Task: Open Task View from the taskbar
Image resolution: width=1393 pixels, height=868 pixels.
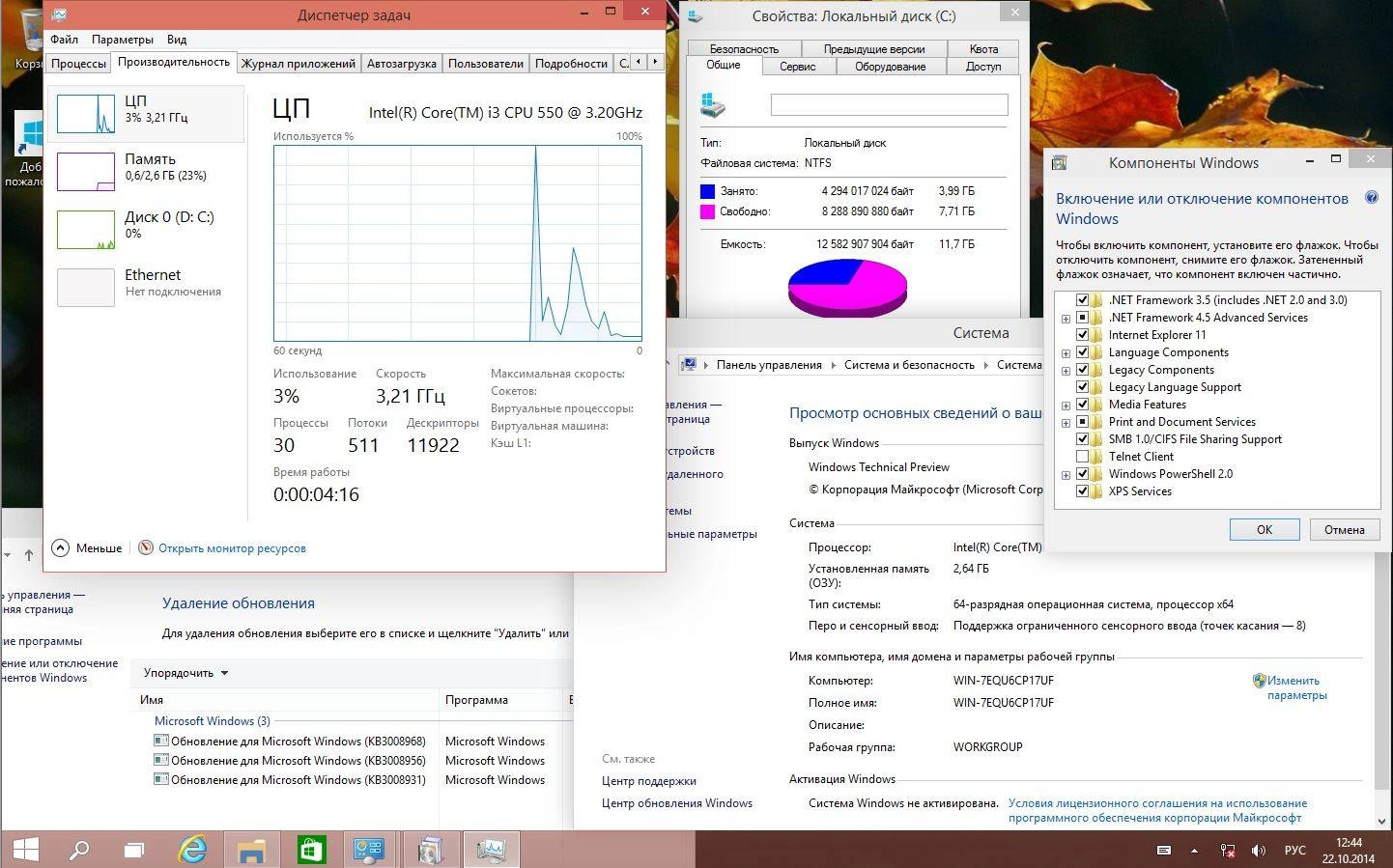Action: [x=134, y=851]
